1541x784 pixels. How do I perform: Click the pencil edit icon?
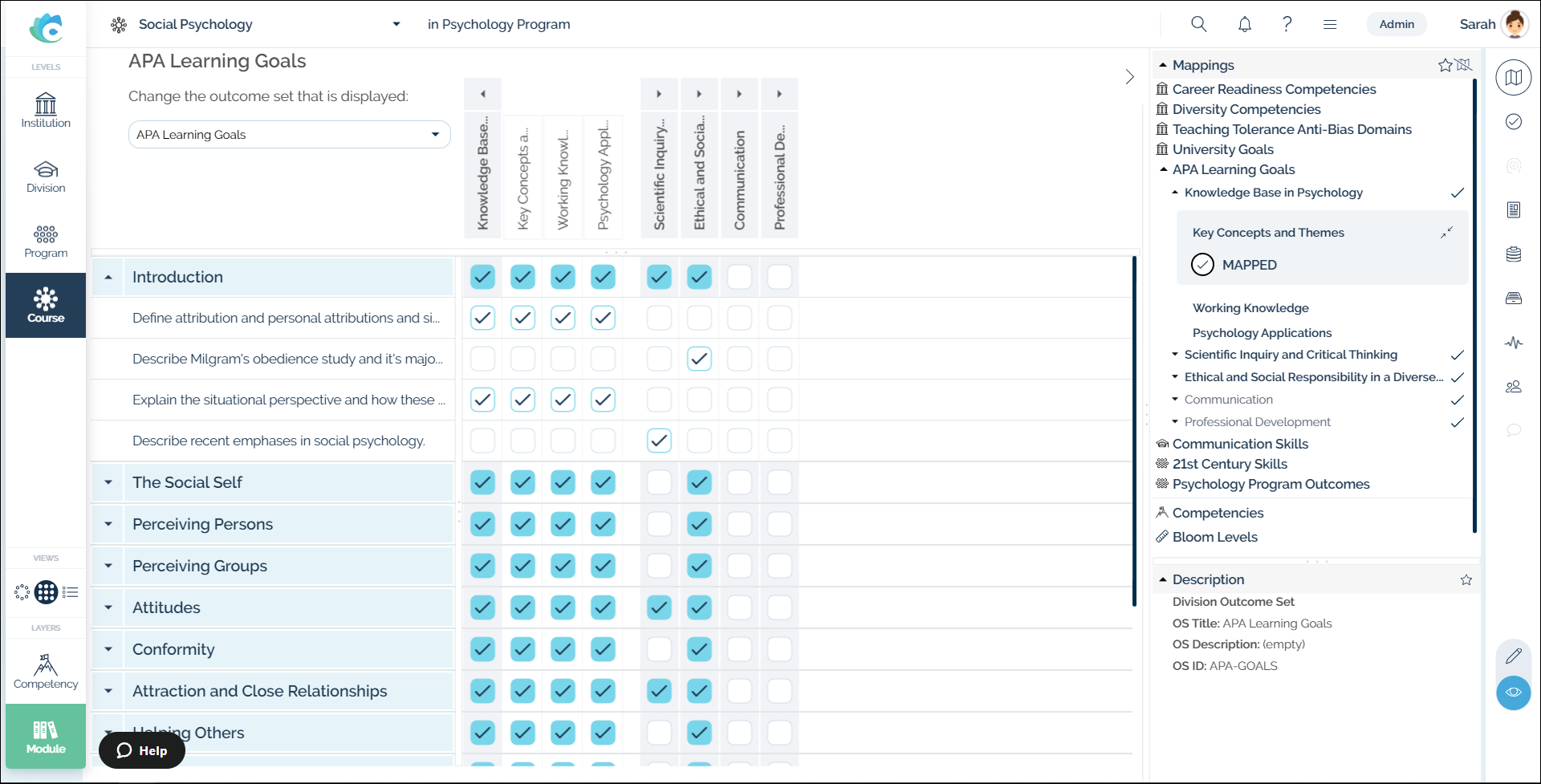tap(1513, 656)
